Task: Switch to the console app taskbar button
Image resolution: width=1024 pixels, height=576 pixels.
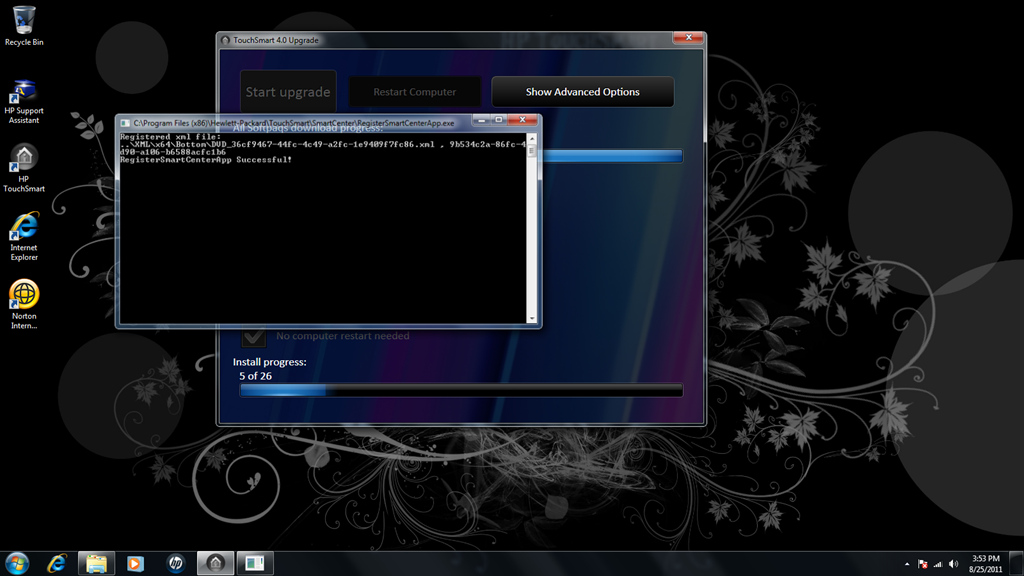Action: 255,563
